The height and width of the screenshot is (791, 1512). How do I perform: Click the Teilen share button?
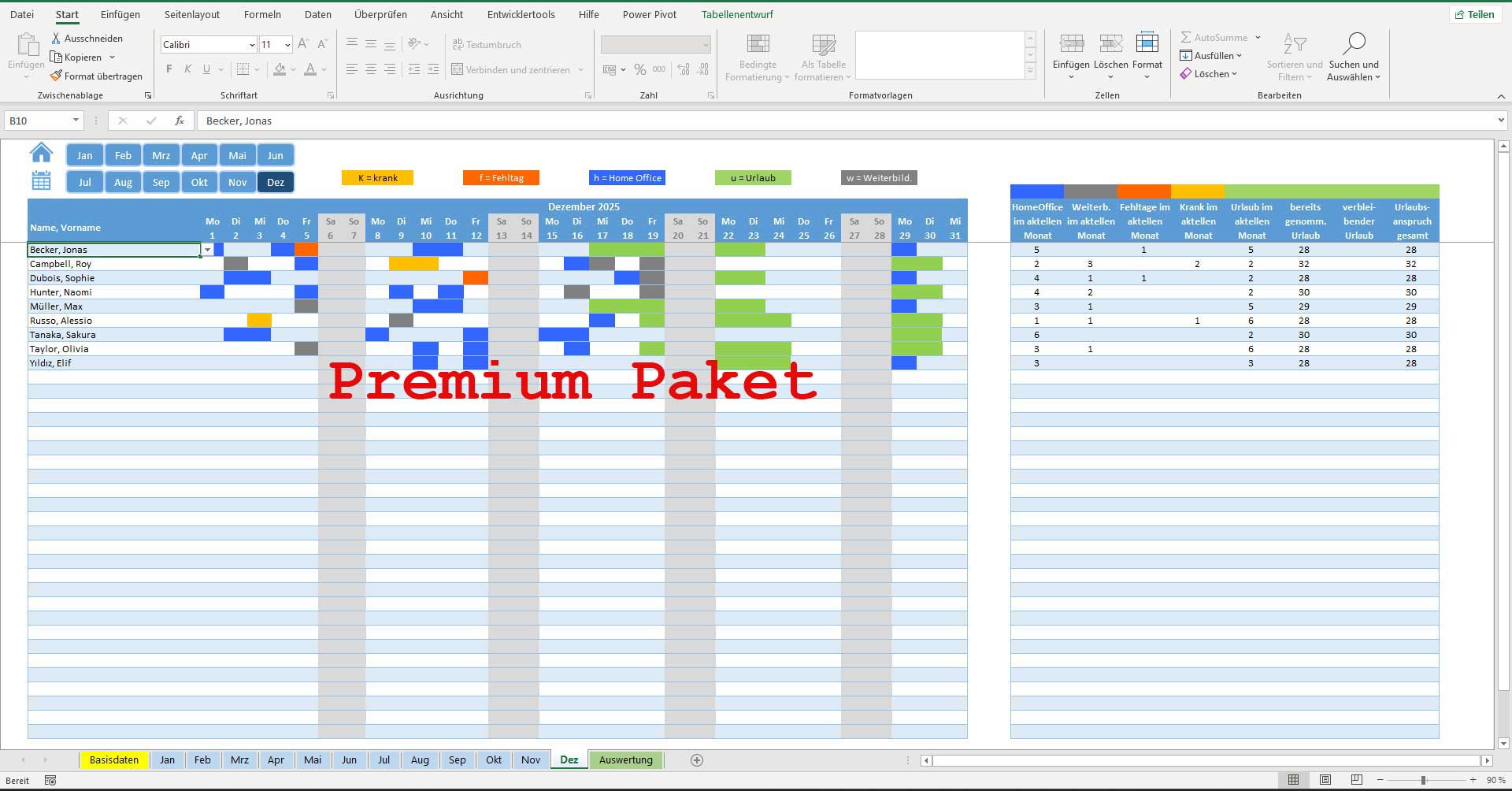(x=1474, y=14)
